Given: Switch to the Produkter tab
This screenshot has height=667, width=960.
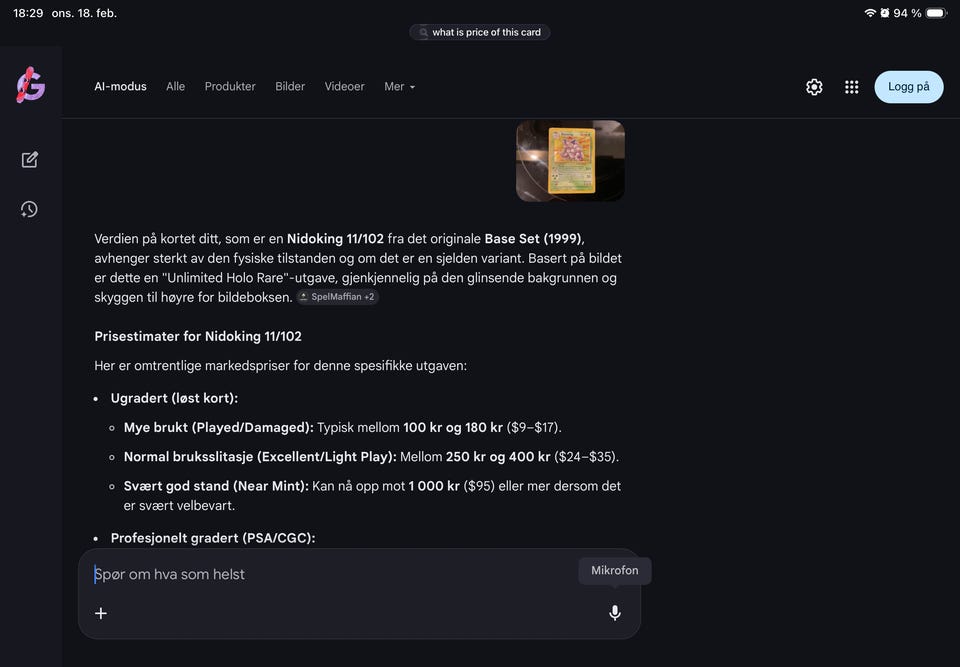Looking at the screenshot, I should 230,87.
